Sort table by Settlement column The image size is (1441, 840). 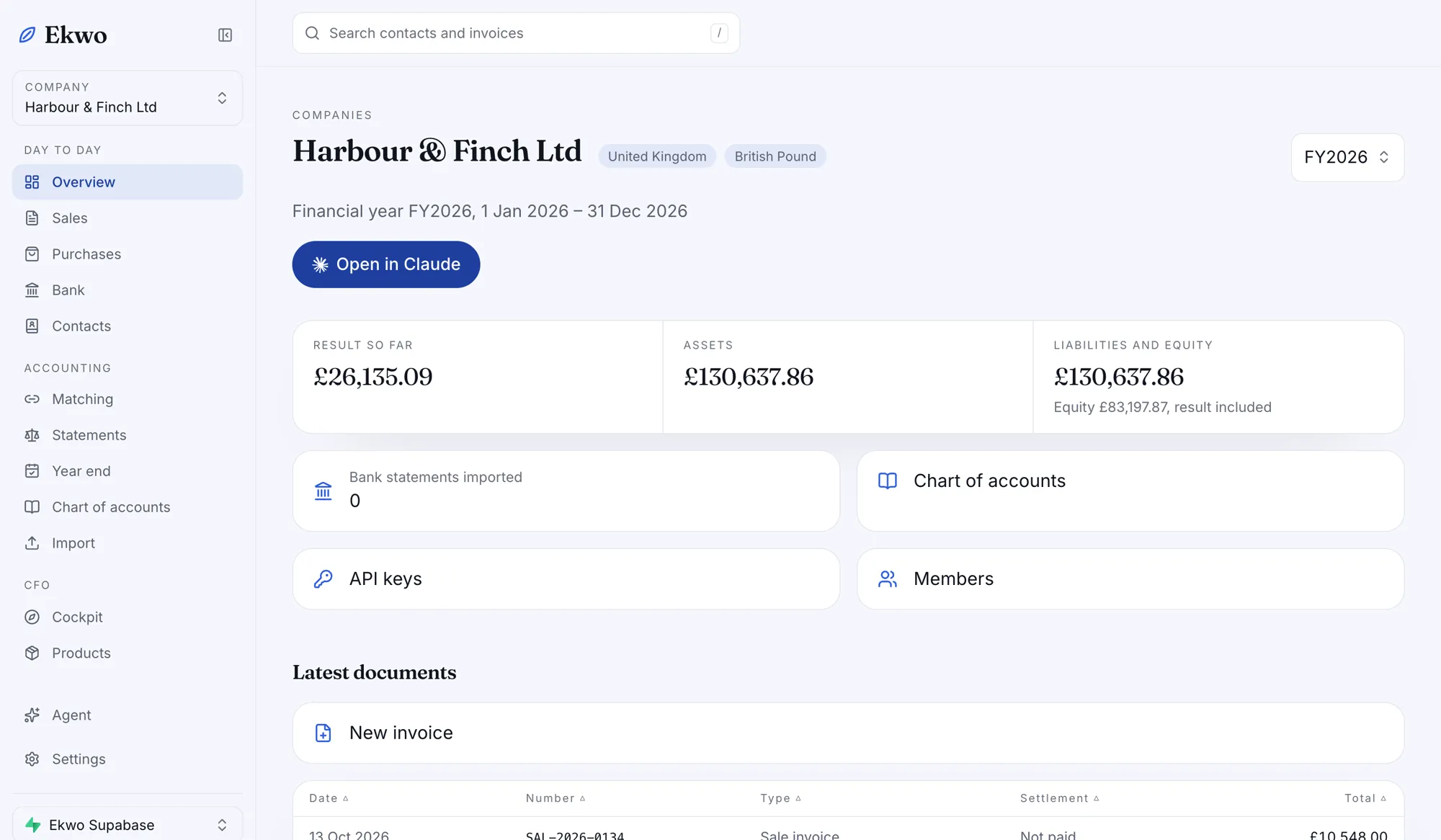tap(1060, 798)
